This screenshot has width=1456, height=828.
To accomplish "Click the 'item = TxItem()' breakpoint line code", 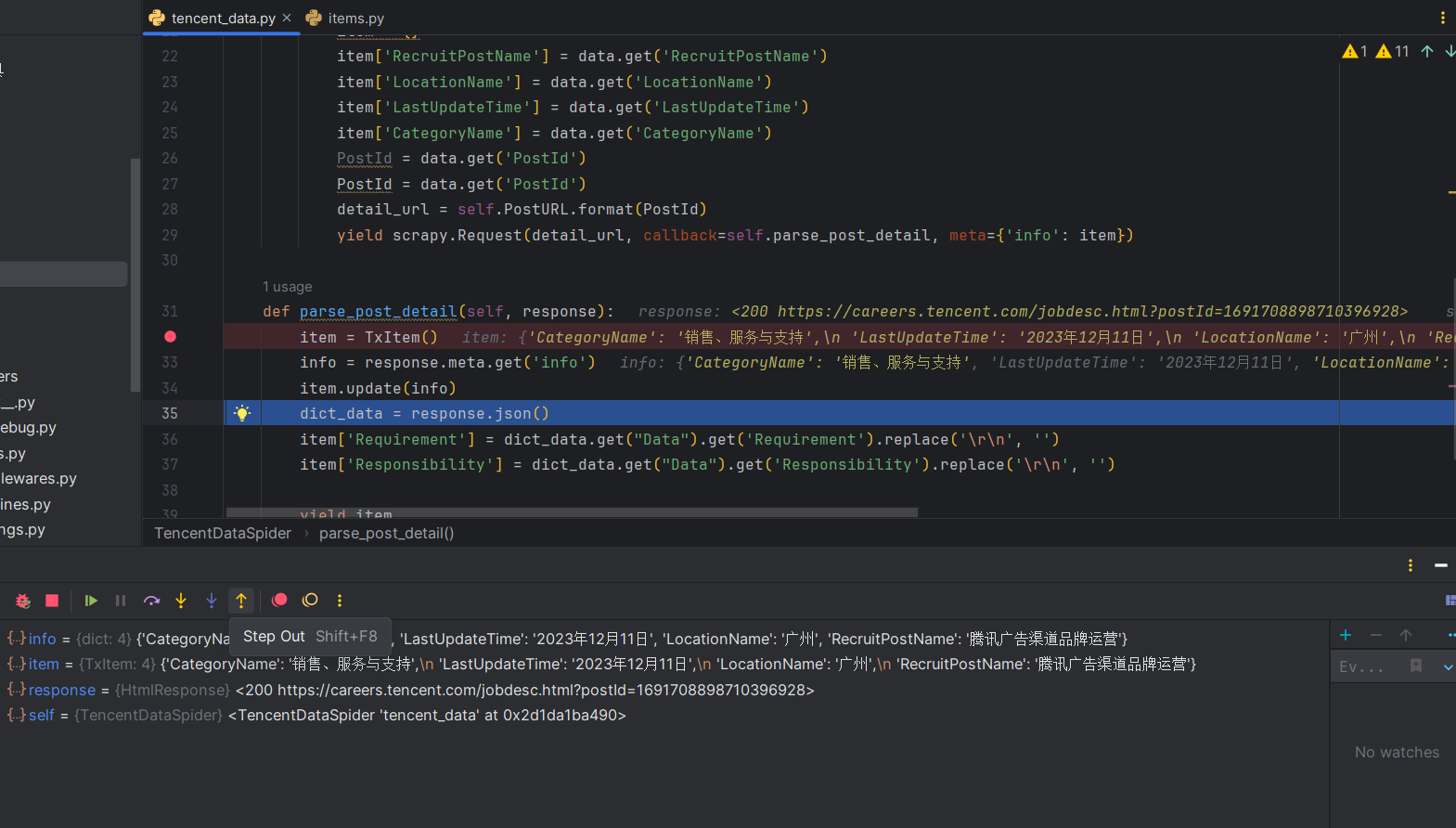I will click(x=368, y=337).
